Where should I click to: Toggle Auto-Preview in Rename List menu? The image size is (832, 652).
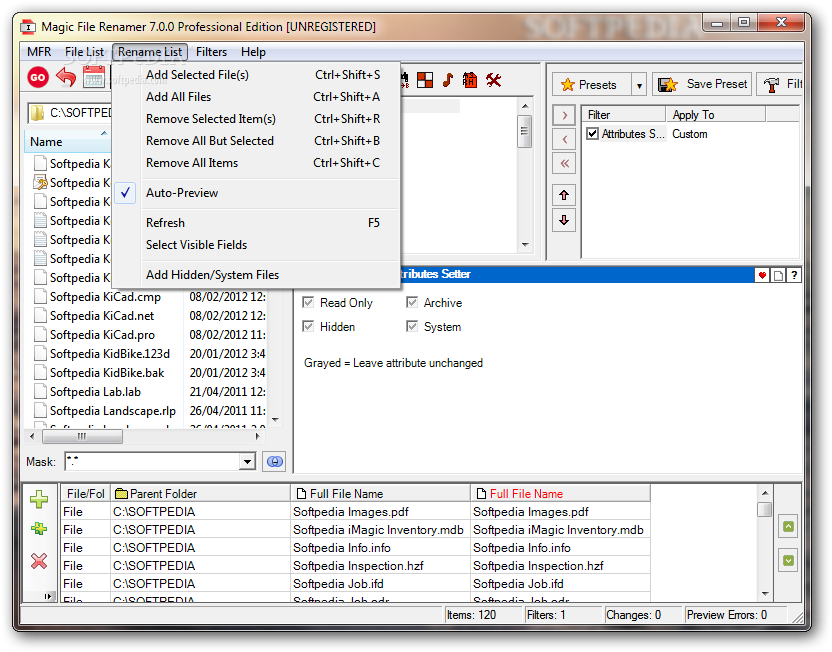pos(256,193)
